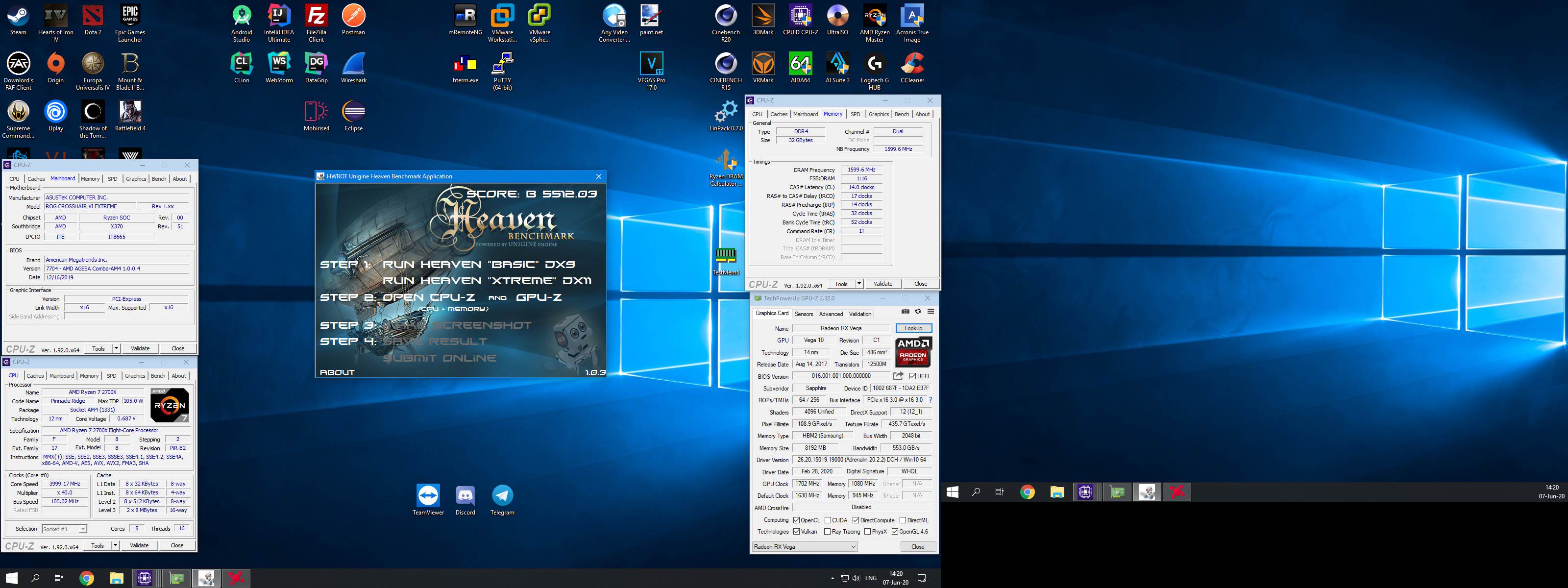Launch Dota 2 from the desktop

click(93, 21)
